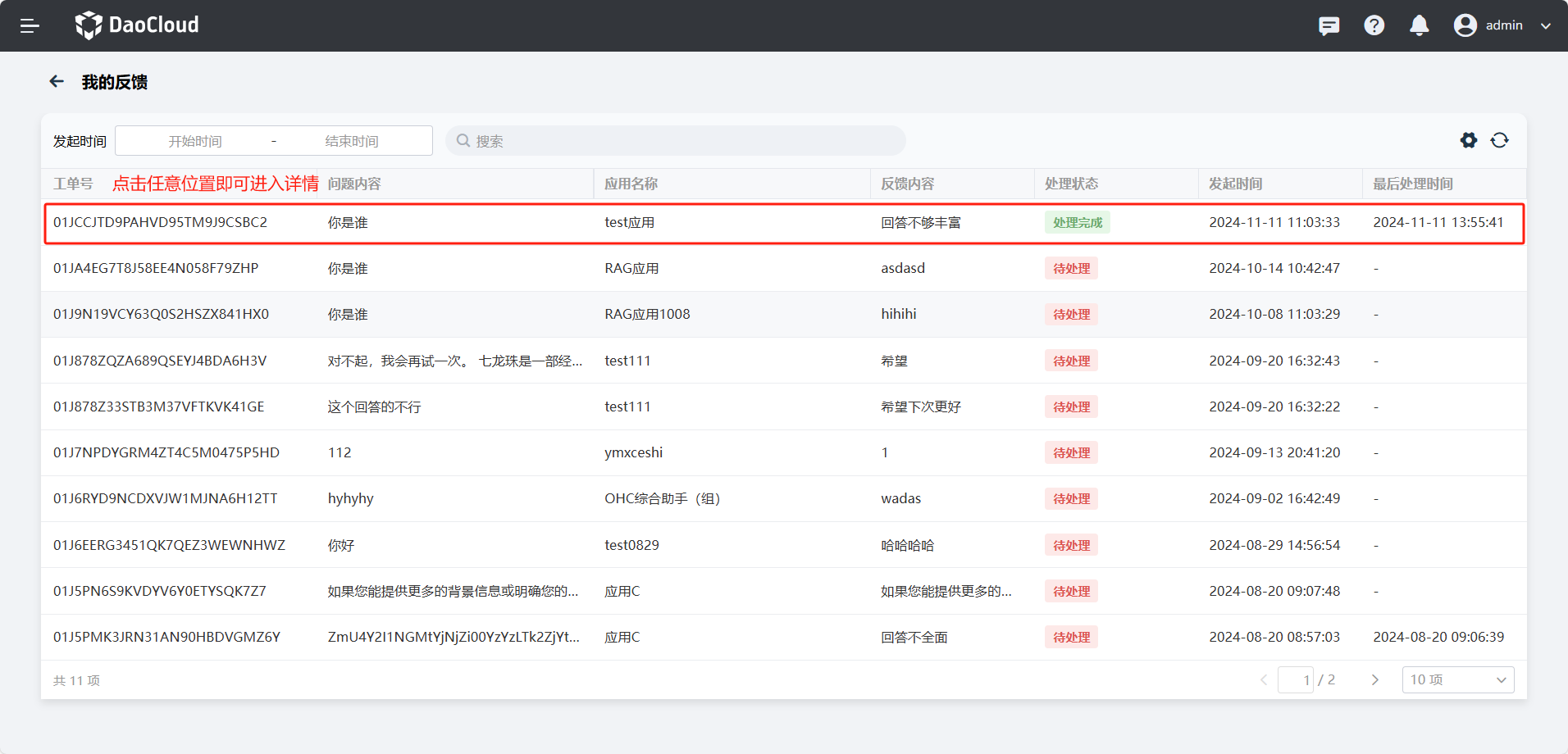
Task: Go to the next page arrow
Action: coord(1374,679)
